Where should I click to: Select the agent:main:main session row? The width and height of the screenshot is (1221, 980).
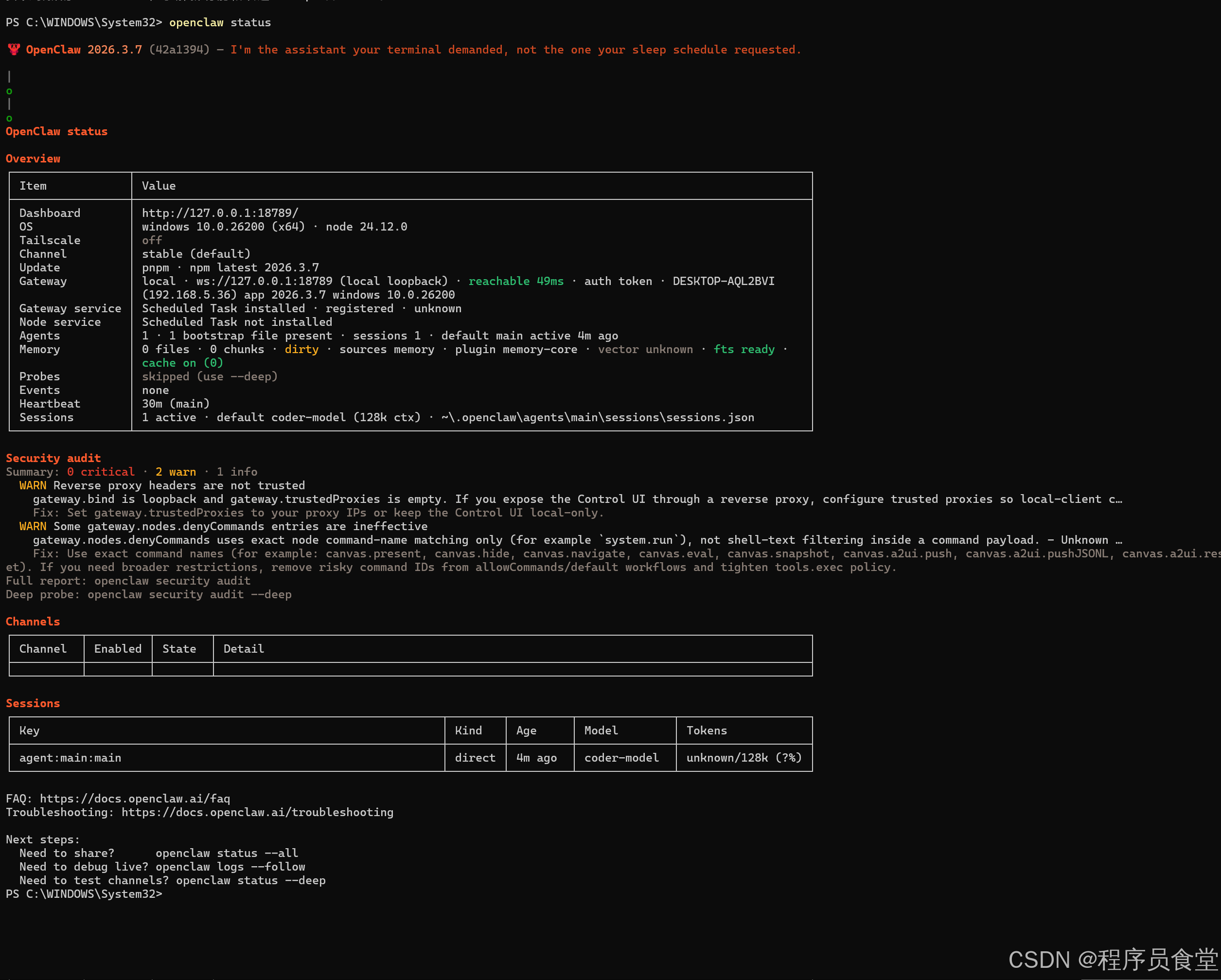70,757
